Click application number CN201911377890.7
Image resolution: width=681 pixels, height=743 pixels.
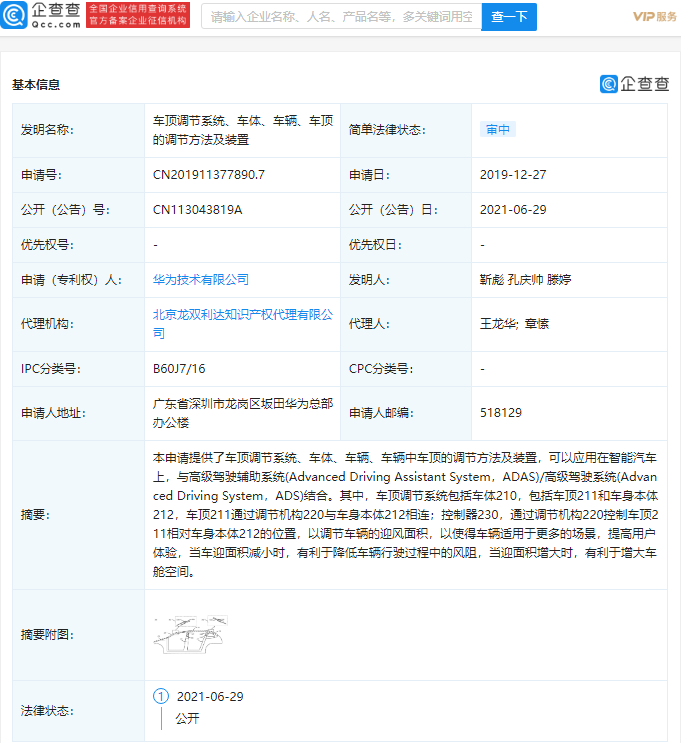(208, 175)
